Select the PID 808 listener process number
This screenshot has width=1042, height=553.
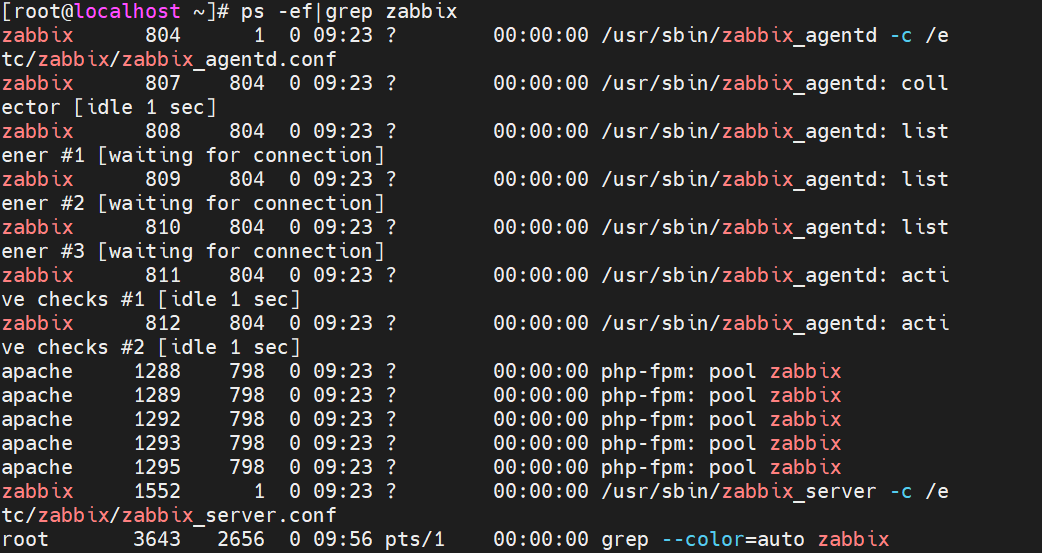[163, 131]
